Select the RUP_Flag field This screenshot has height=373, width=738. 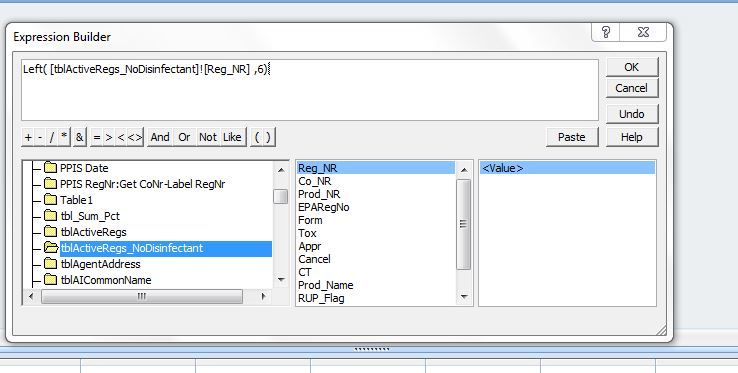click(321, 298)
